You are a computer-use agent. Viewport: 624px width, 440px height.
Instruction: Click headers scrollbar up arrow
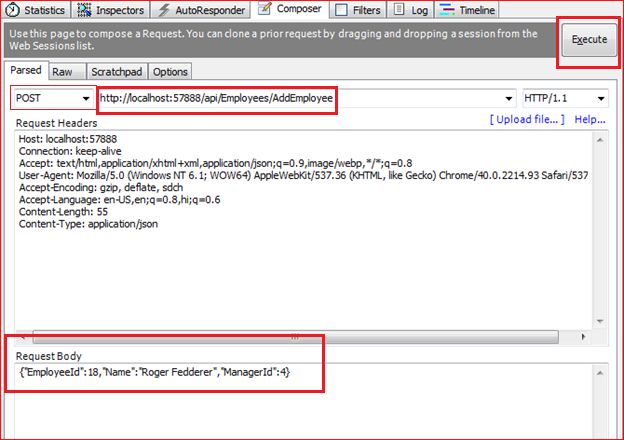600,140
